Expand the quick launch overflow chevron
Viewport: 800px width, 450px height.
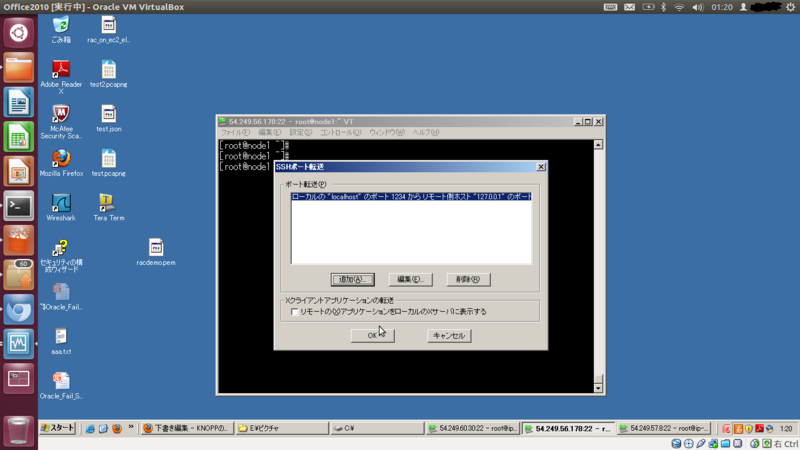tap(131, 427)
